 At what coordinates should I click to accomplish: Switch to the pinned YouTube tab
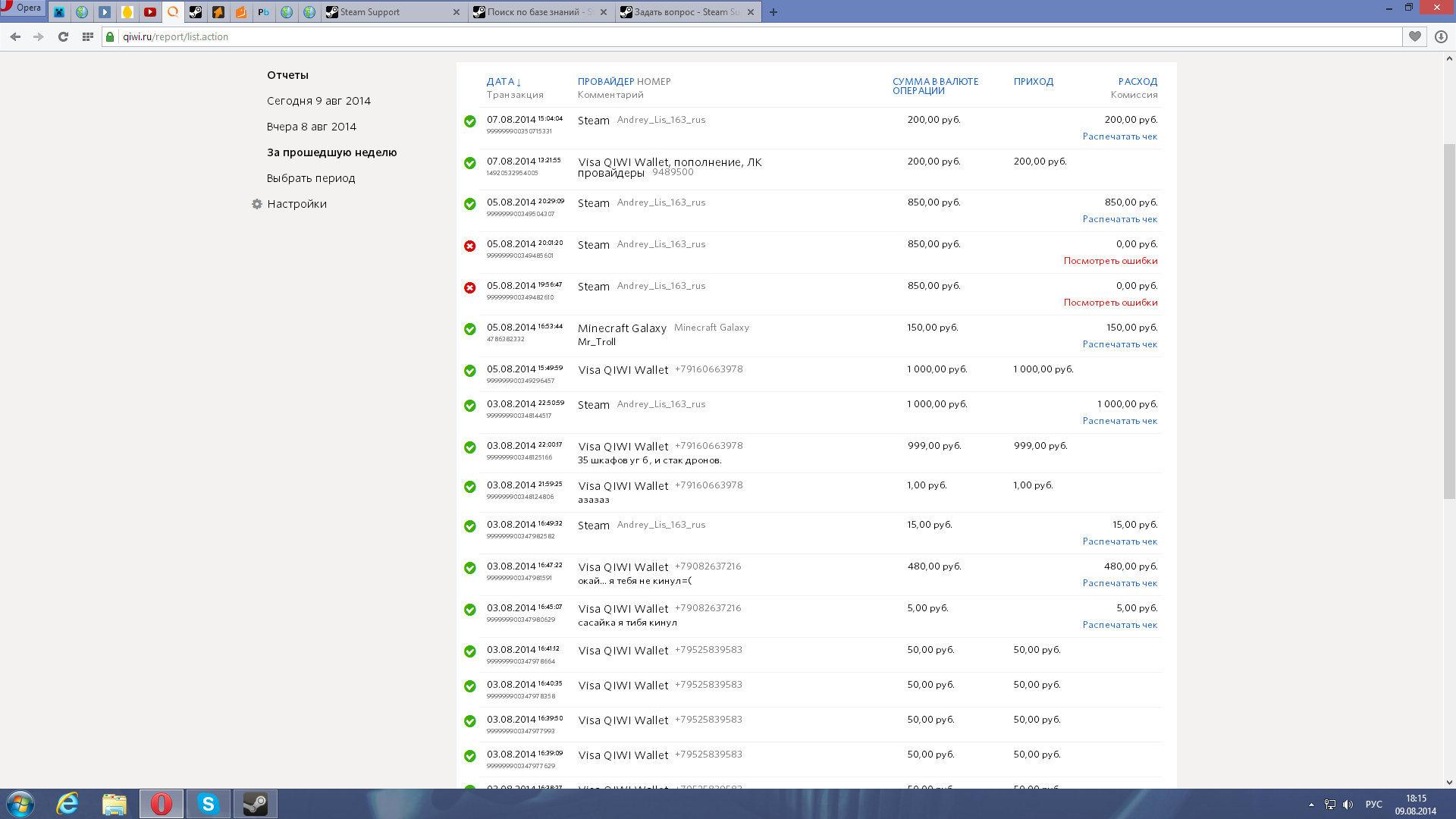coord(150,12)
